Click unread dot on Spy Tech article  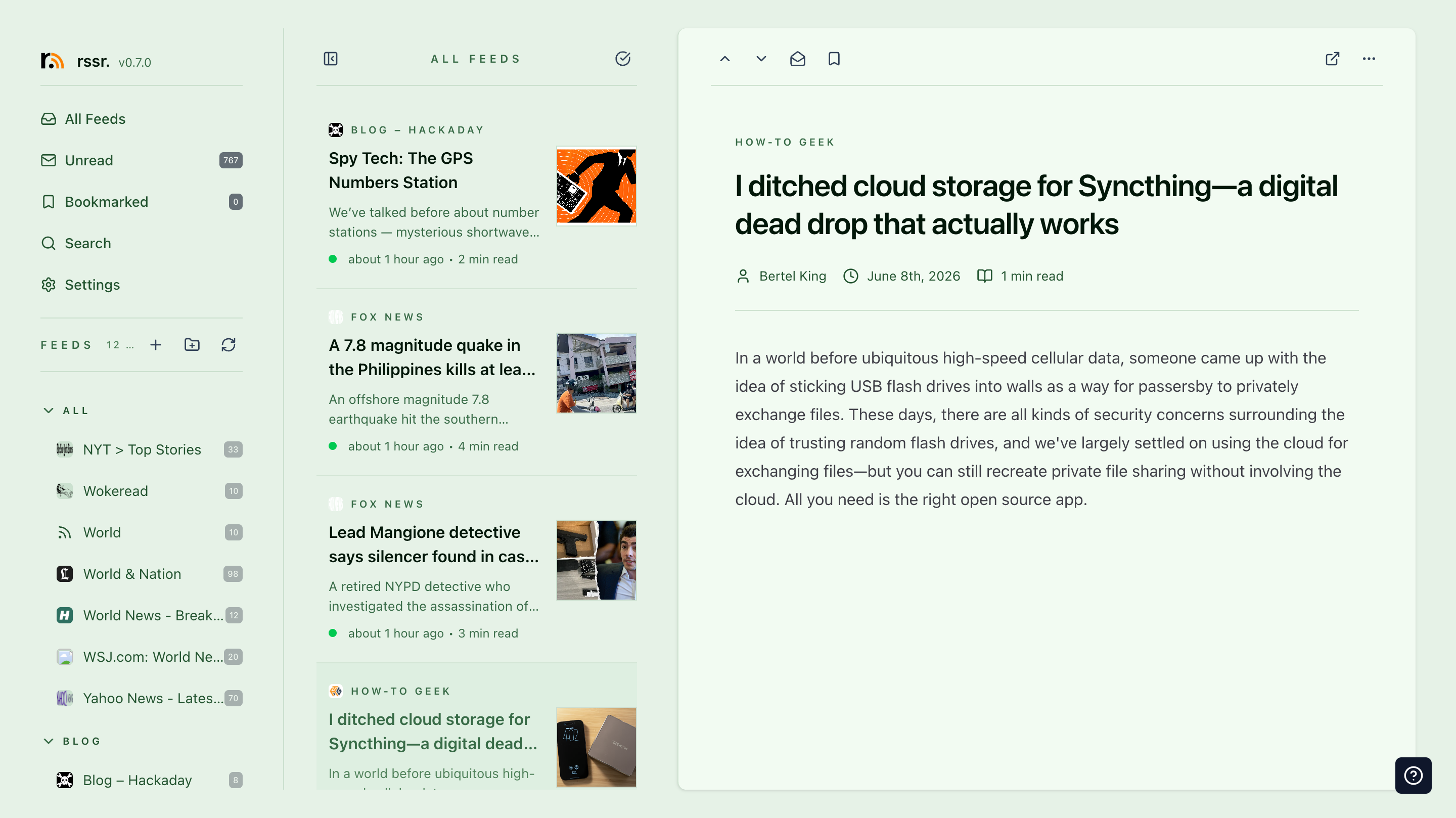[x=333, y=259]
